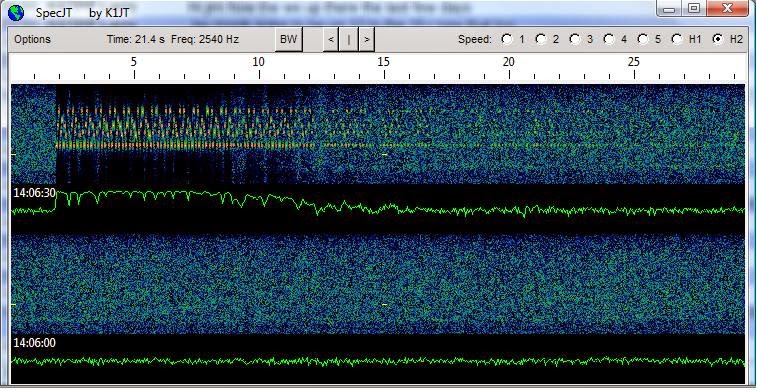This screenshot has height=391, width=757.
Task: Click the 14:06:30 waterfall signal trace
Action: click(x=378, y=204)
